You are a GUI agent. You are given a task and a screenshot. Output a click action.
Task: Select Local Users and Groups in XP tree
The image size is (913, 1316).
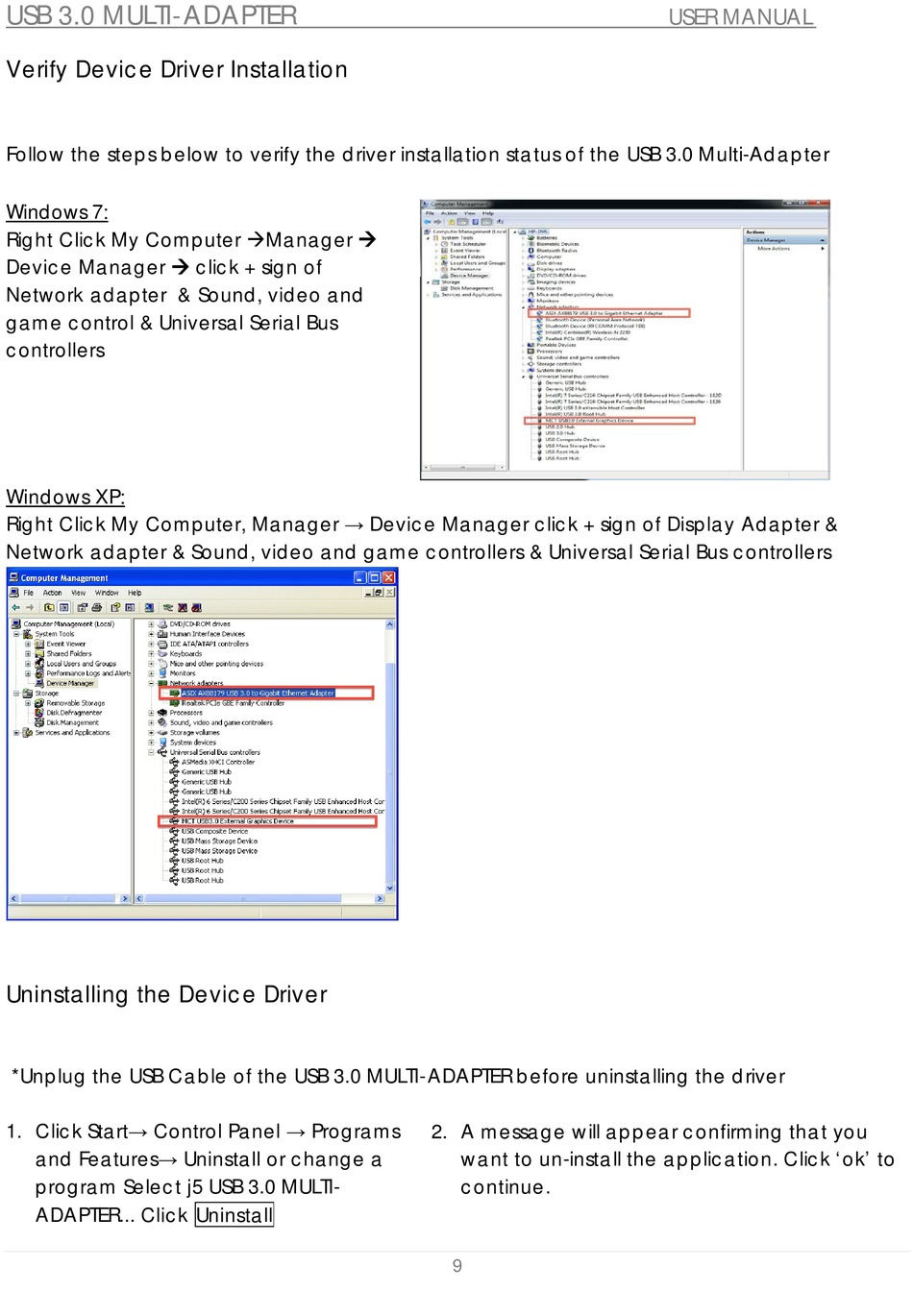(81, 664)
